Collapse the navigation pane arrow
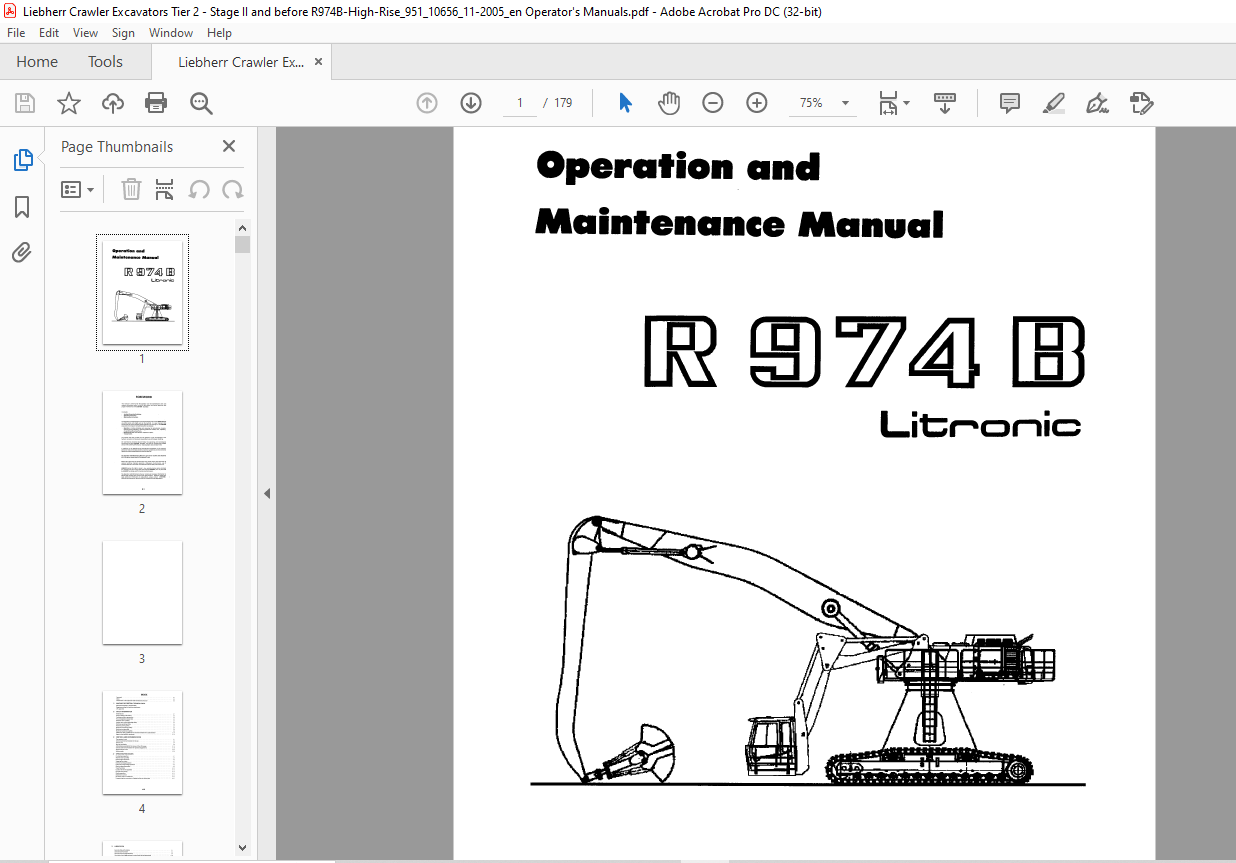The width and height of the screenshot is (1236, 863). point(267,494)
